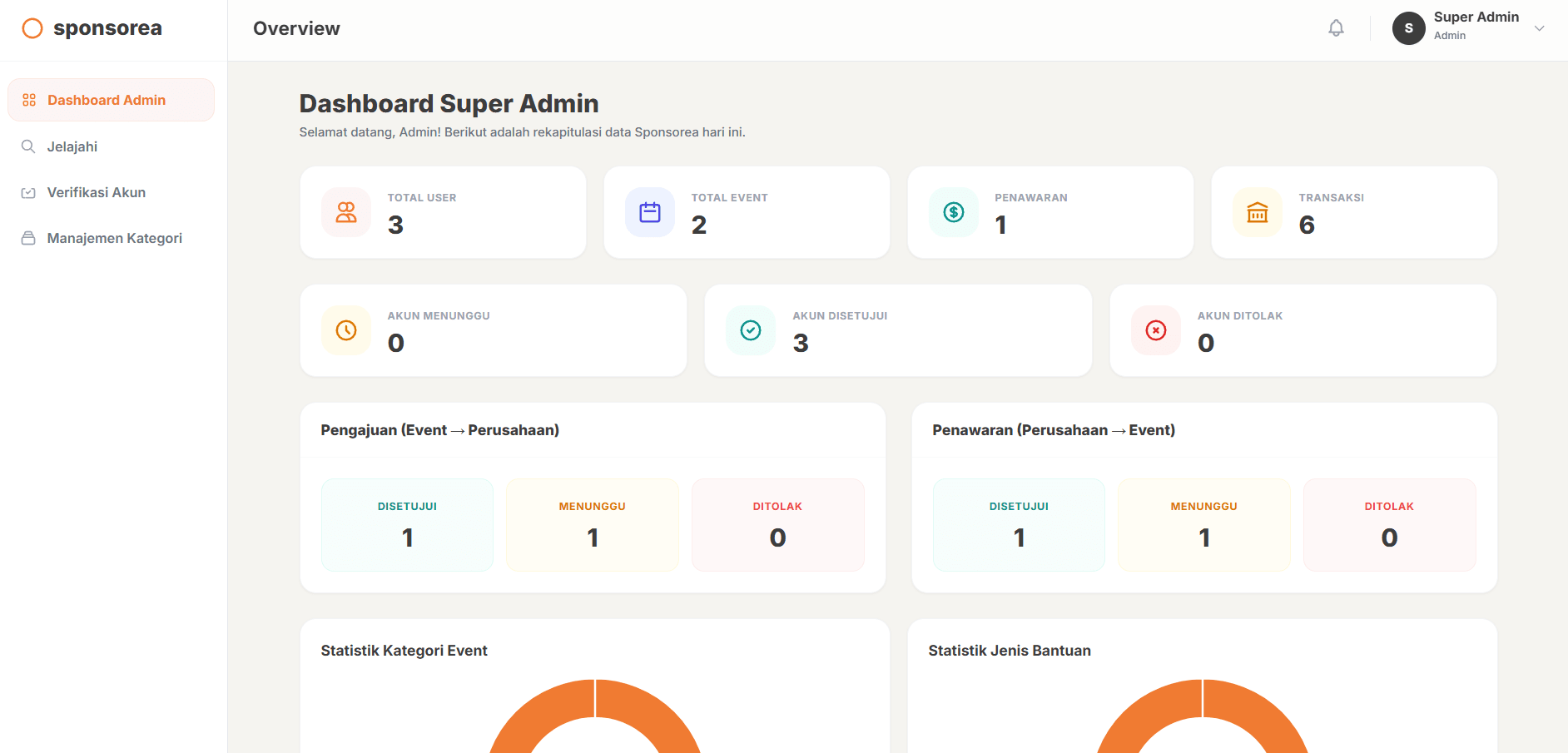
Task: Click the Total User people icon
Action: click(x=346, y=212)
